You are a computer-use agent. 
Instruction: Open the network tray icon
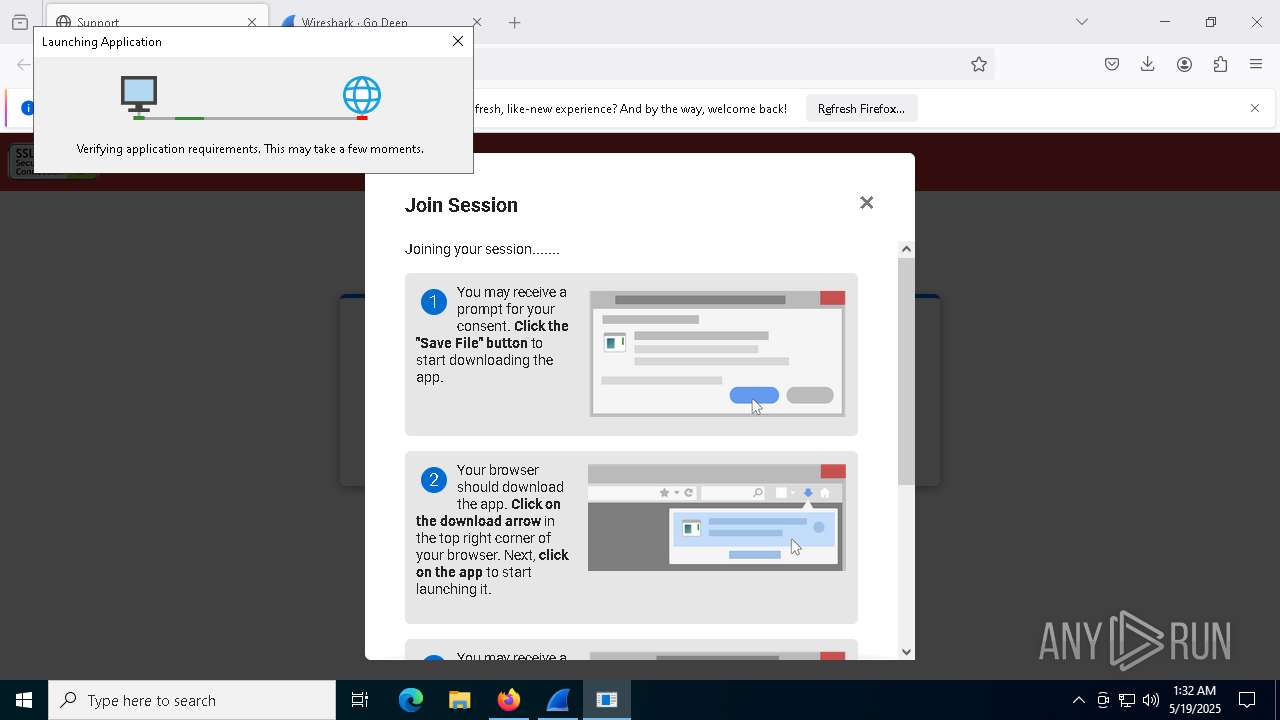1127,700
